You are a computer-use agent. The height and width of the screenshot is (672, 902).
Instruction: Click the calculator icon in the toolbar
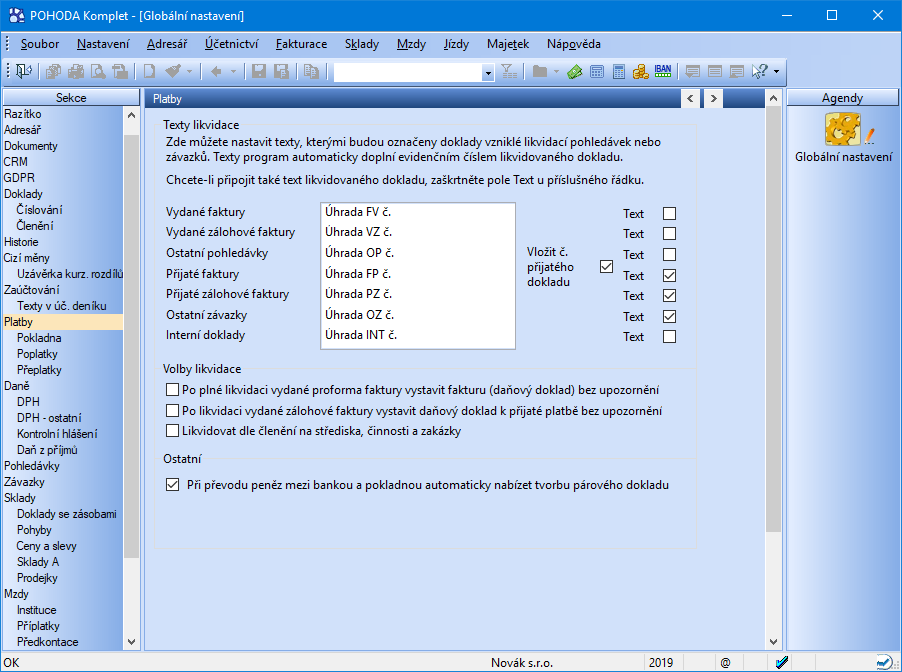[x=619, y=72]
